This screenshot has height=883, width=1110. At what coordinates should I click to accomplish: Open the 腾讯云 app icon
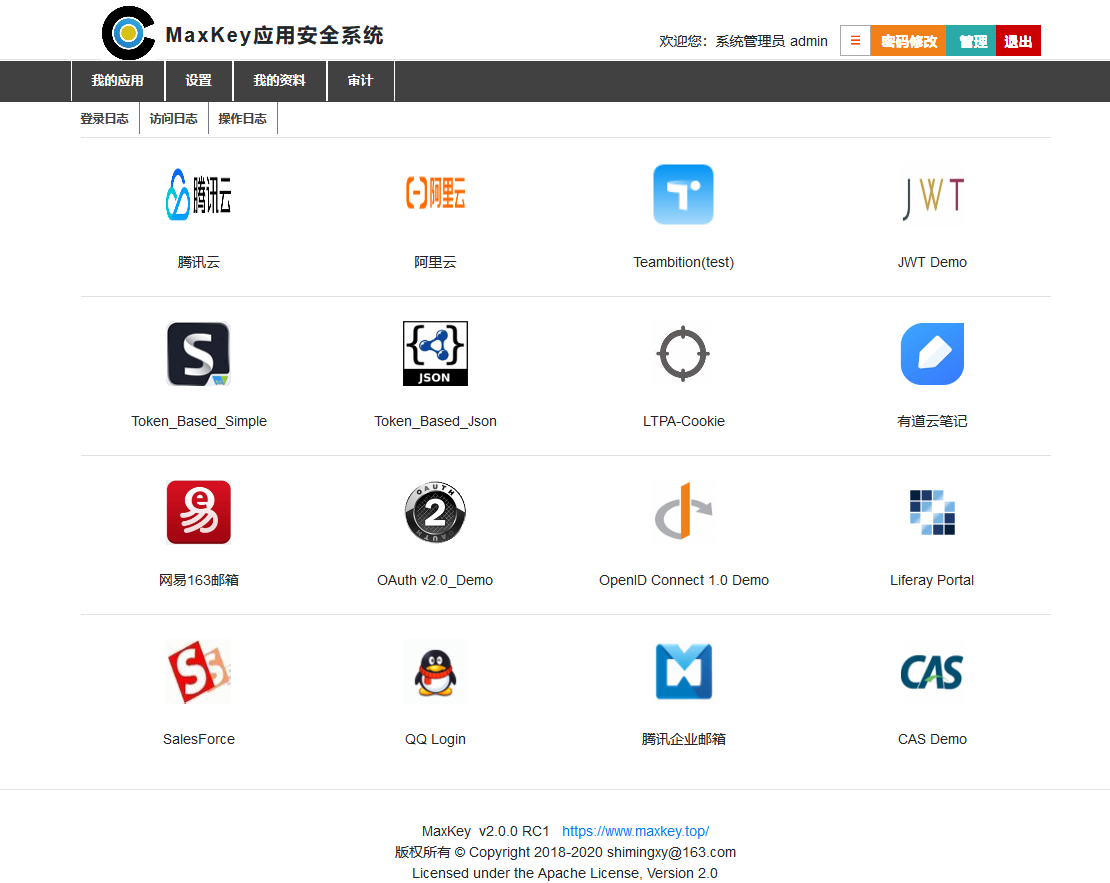pyautogui.click(x=198, y=195)
